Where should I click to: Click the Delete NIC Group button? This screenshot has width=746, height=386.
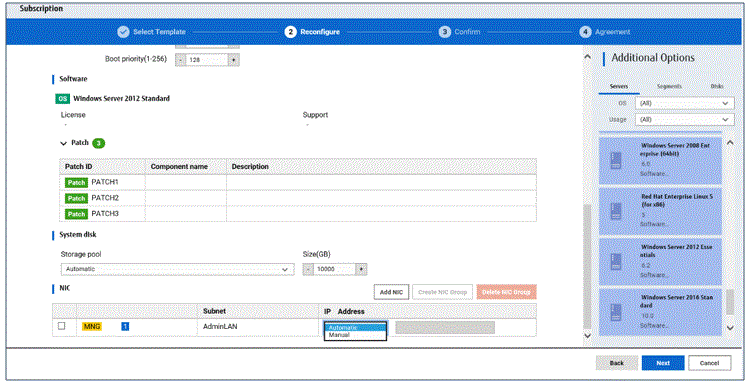(x=506, y=292)
